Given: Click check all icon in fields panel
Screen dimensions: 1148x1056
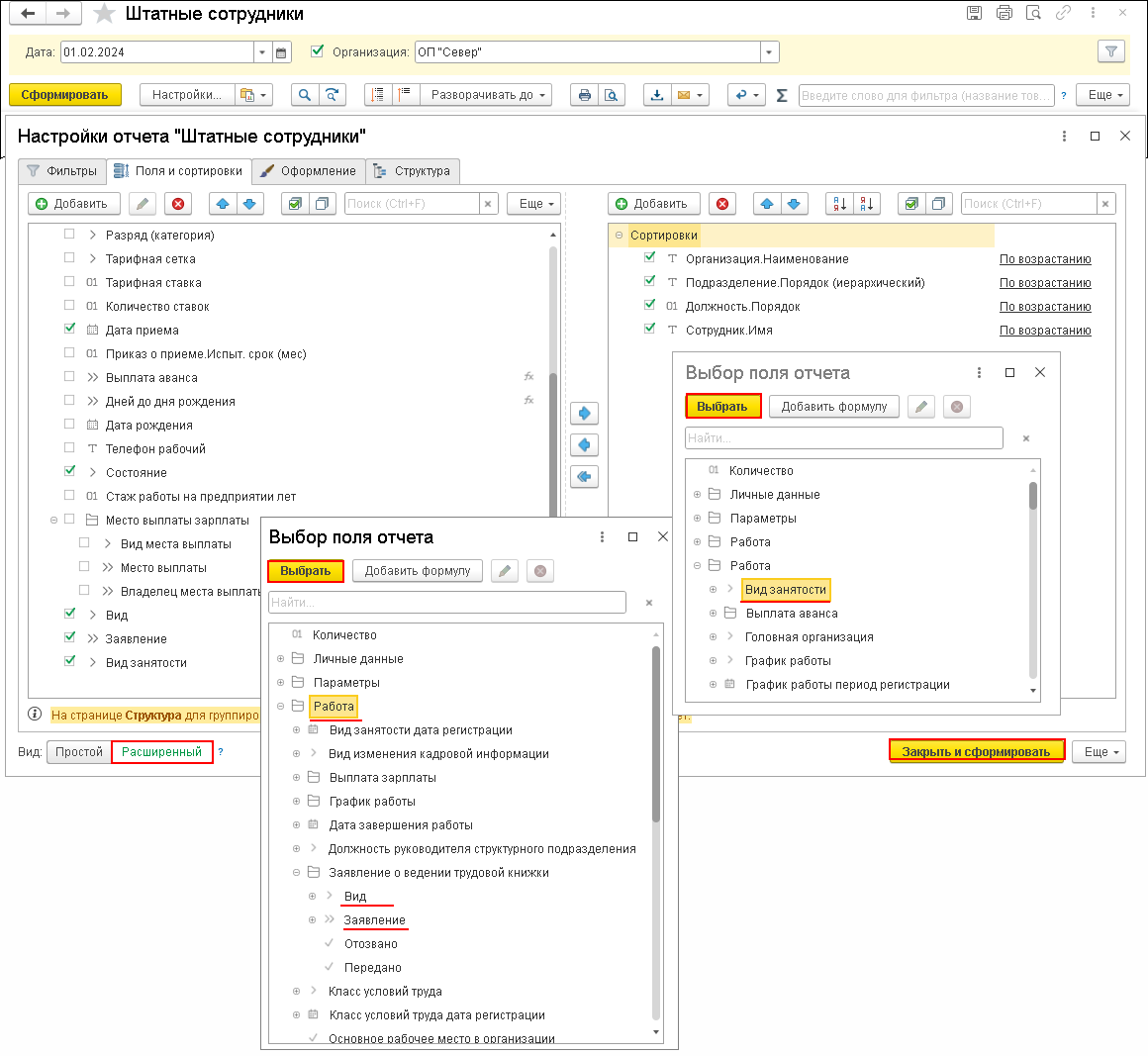Looking at the screenshot, I should pos(295,204).
